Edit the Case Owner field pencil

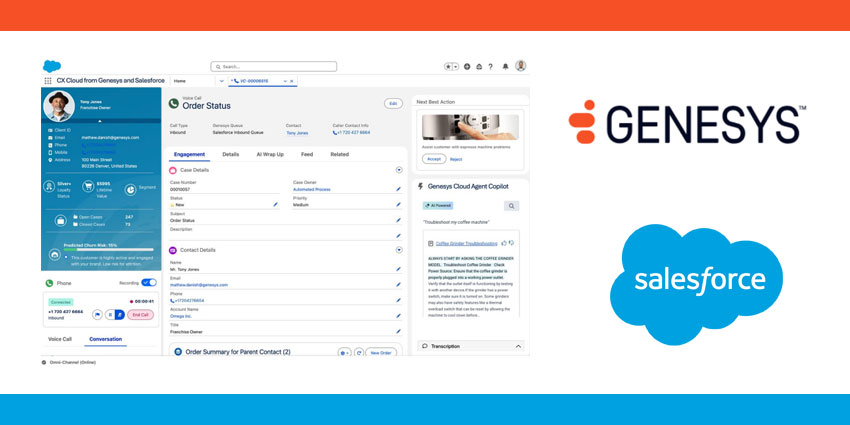[398, 189]
